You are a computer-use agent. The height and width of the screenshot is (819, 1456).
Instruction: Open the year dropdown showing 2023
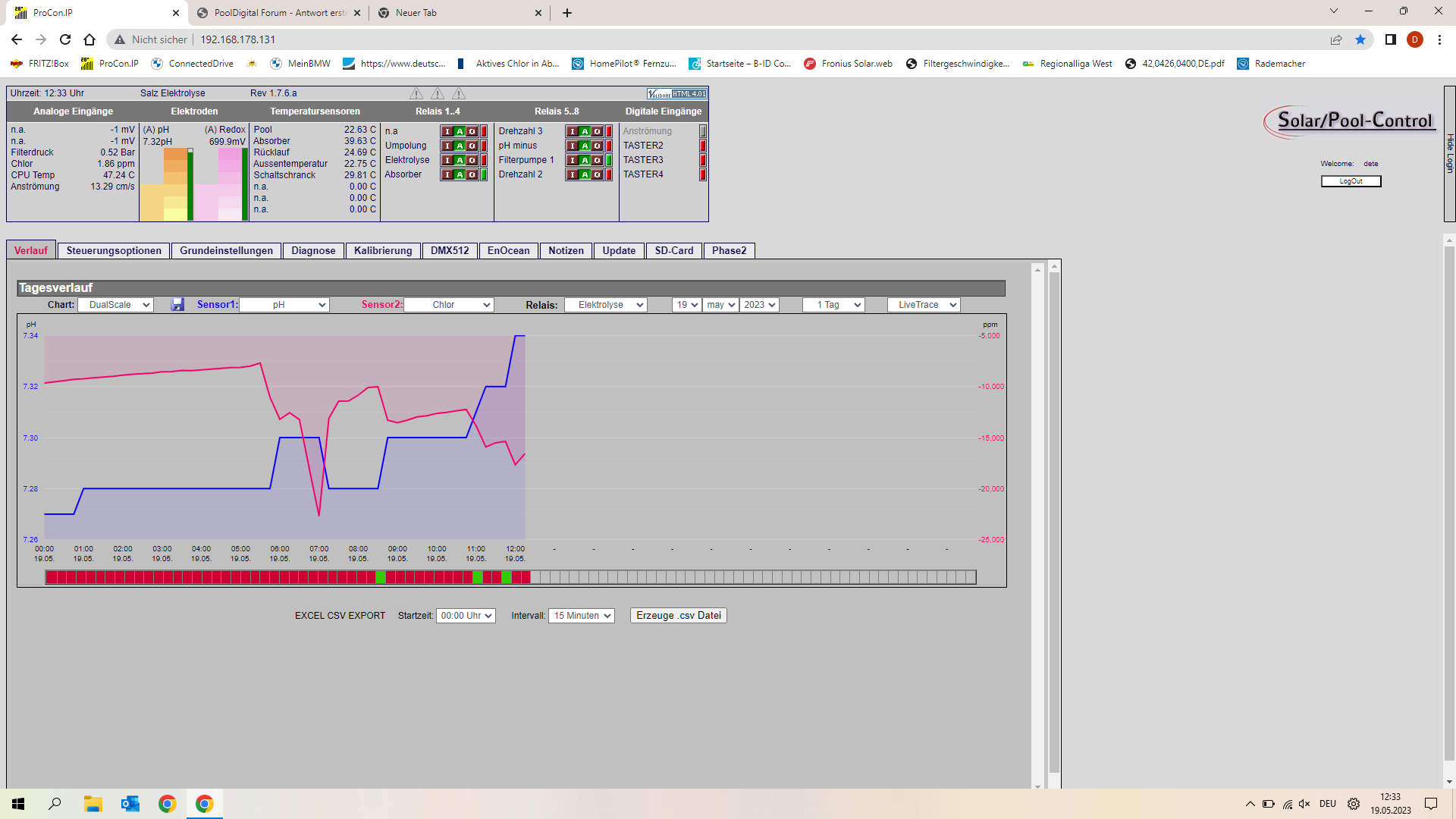click(x=760, y=305)
